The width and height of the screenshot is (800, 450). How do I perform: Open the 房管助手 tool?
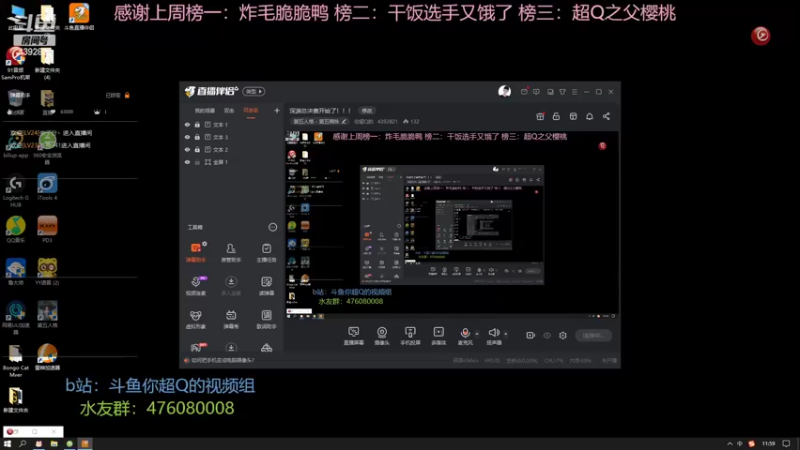[x=231, y=252]
